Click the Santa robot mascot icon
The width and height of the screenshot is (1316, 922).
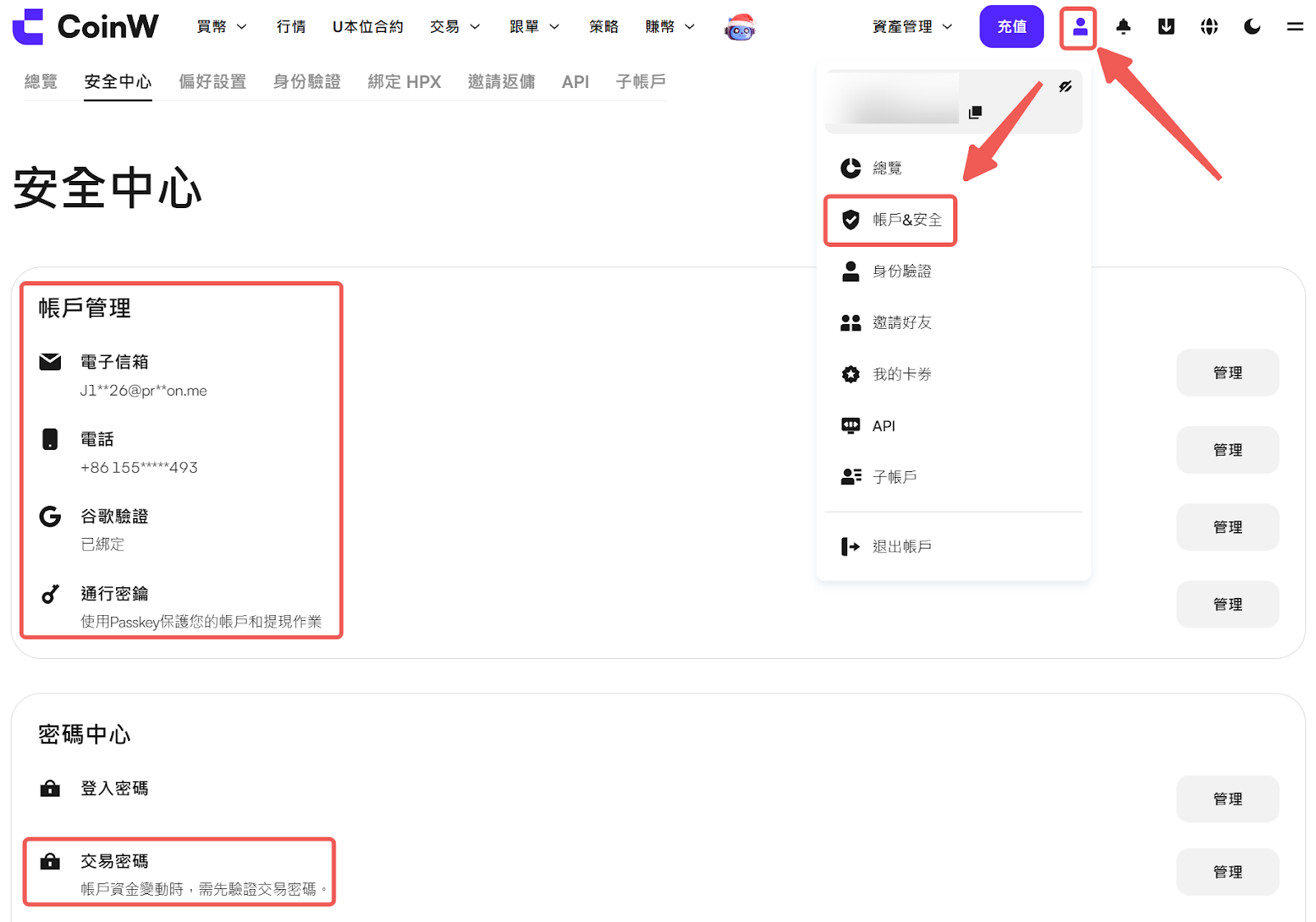[x=739, y=27]
